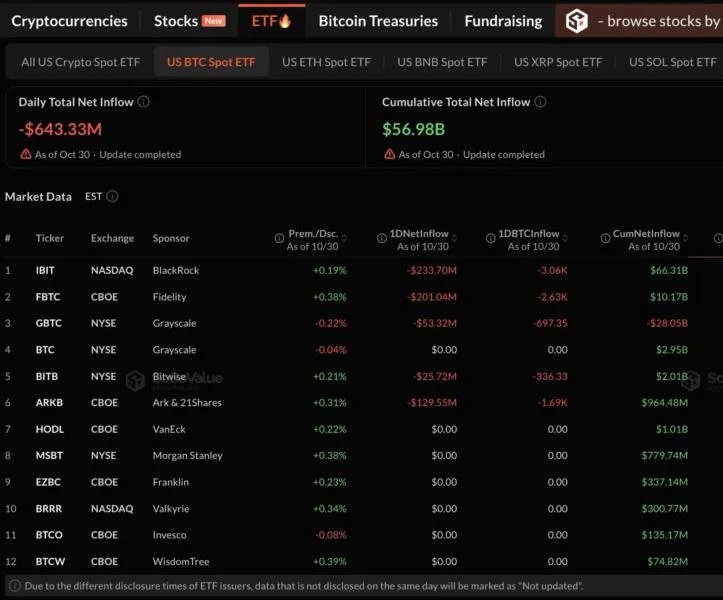Open the EZBC ticker row
This screenshot has width=723, height=600.
click(x=48, y=482)
